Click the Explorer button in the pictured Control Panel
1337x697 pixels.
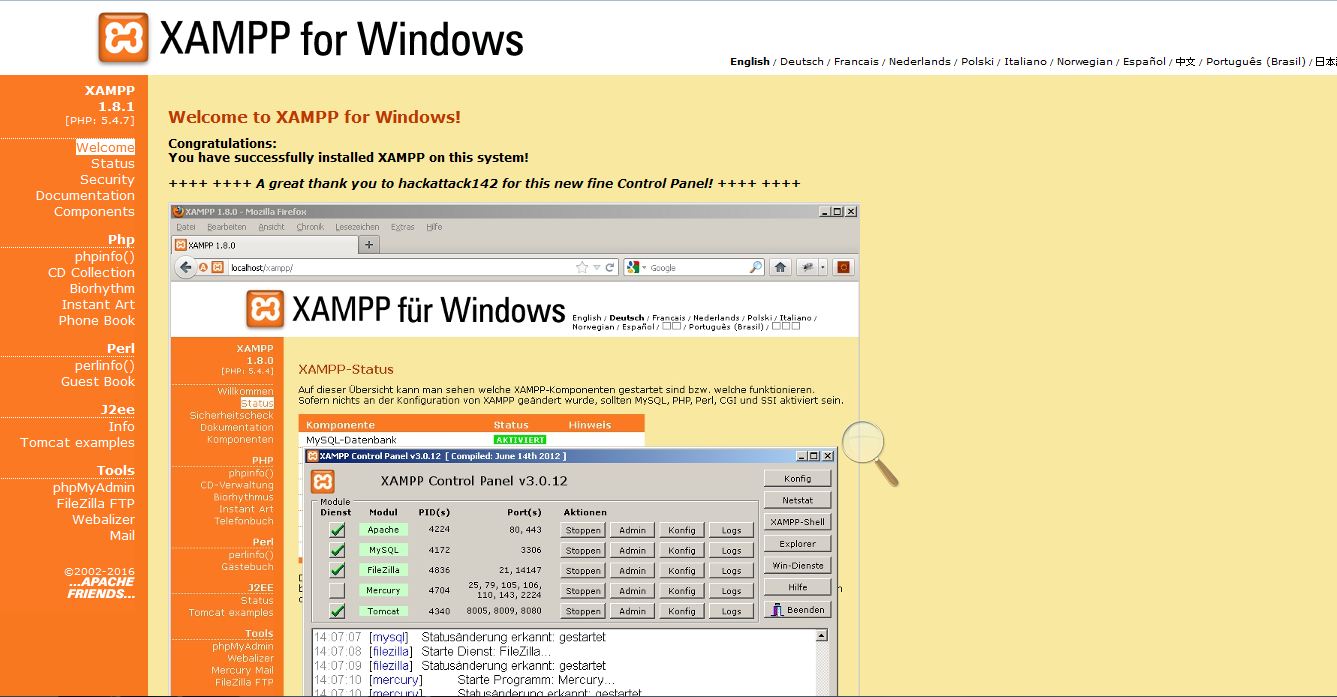click(798, 544)
